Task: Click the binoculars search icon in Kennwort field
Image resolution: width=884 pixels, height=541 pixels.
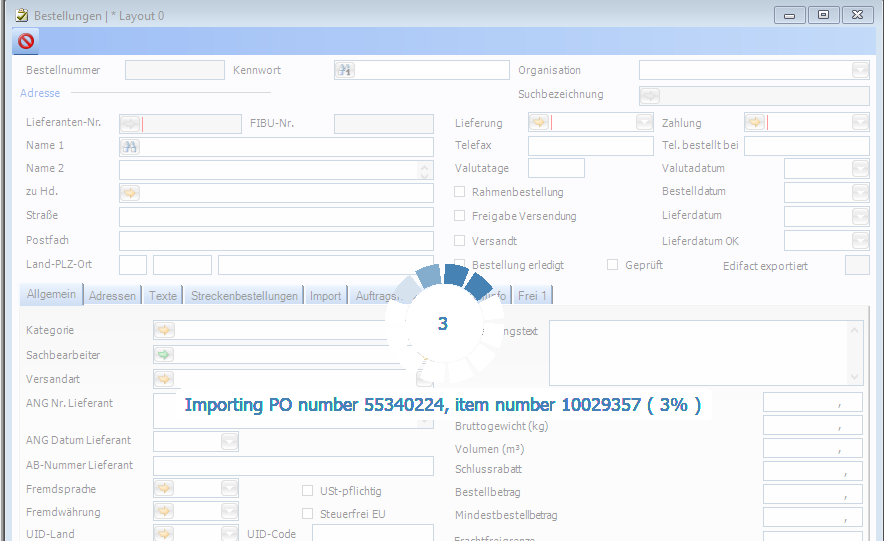Action: point(345,70)
